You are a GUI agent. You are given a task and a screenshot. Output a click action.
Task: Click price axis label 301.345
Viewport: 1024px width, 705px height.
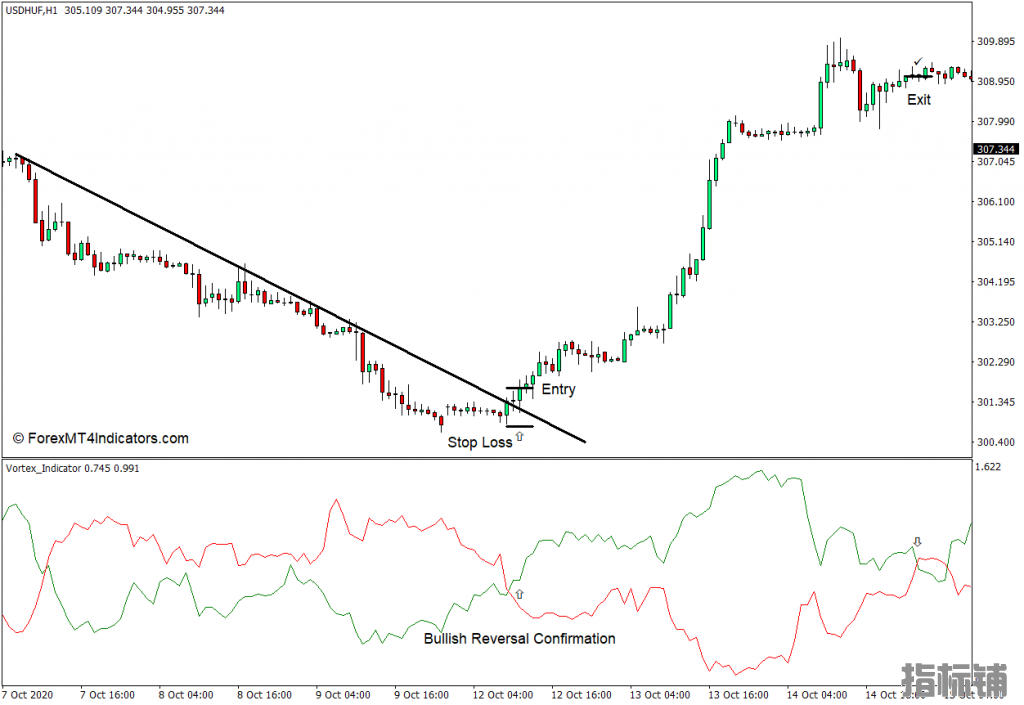(x=996, y=402)
